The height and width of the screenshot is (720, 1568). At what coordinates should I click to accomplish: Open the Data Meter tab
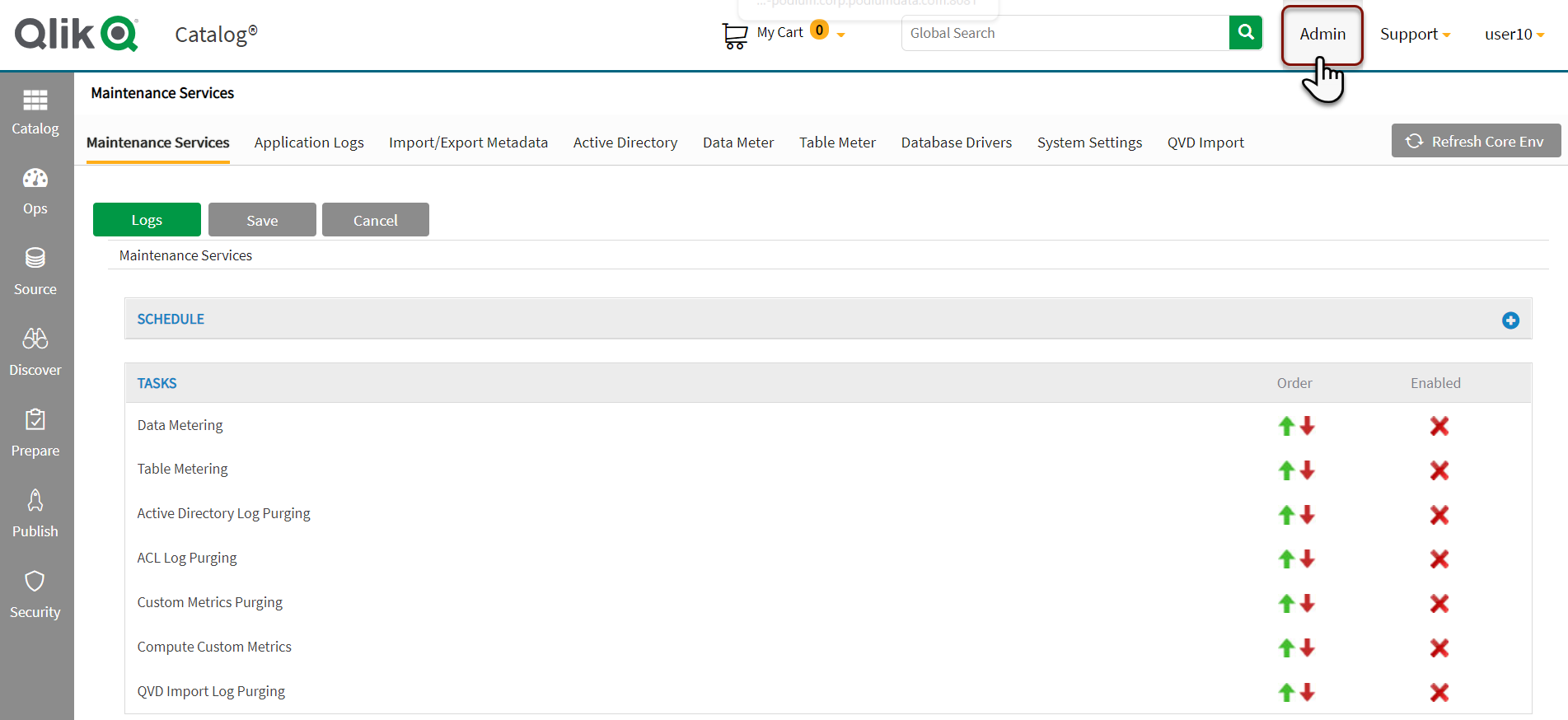738,143
